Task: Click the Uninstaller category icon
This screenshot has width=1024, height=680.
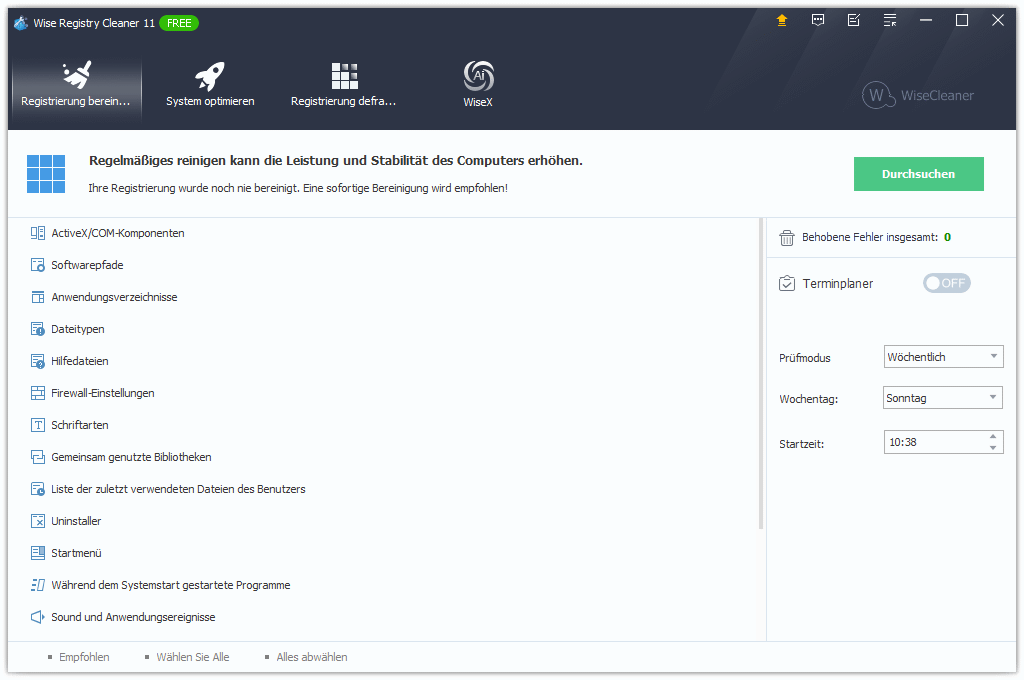Action: tap(38, 521)
